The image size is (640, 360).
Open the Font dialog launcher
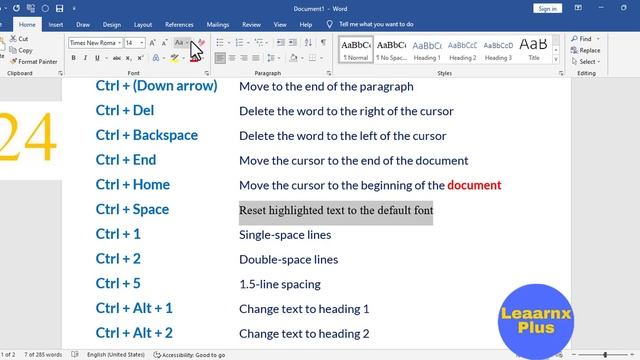[207, 73]
